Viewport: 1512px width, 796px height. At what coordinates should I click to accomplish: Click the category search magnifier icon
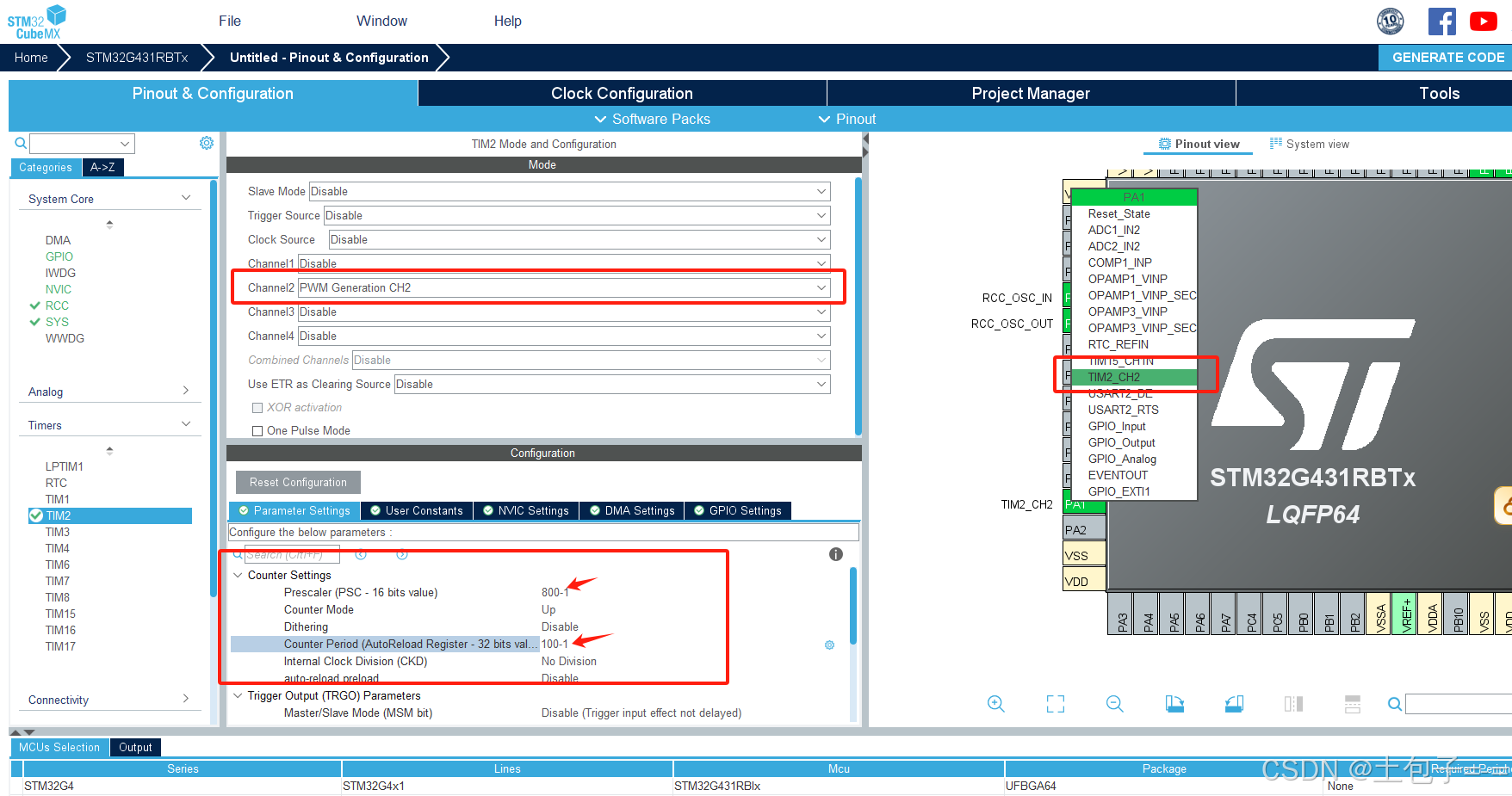pyautogui.click(x=21, y=143)
